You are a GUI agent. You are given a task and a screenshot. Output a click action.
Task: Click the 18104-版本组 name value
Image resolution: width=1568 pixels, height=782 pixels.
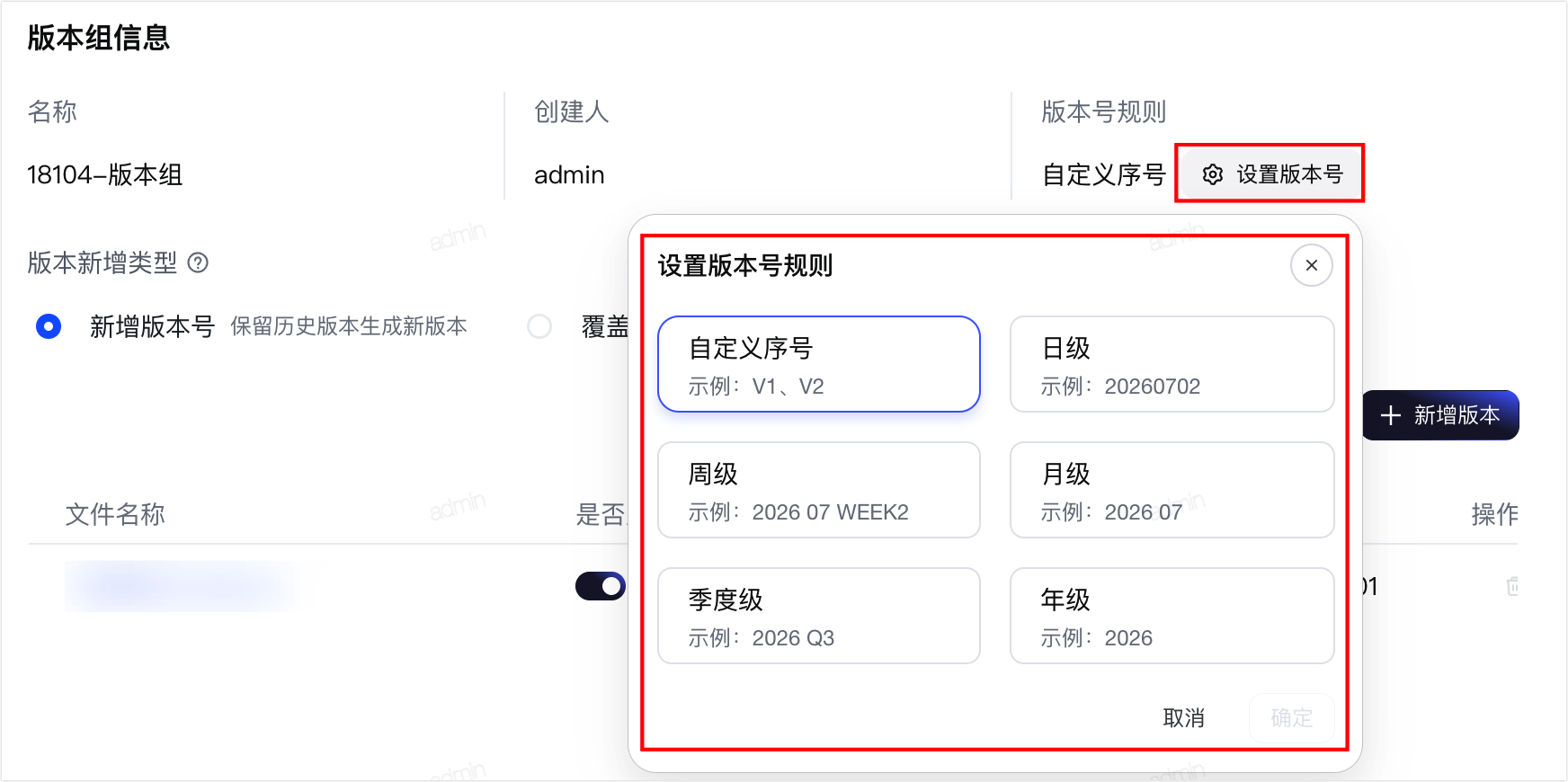pyautogui.click(x=105, y=174)
